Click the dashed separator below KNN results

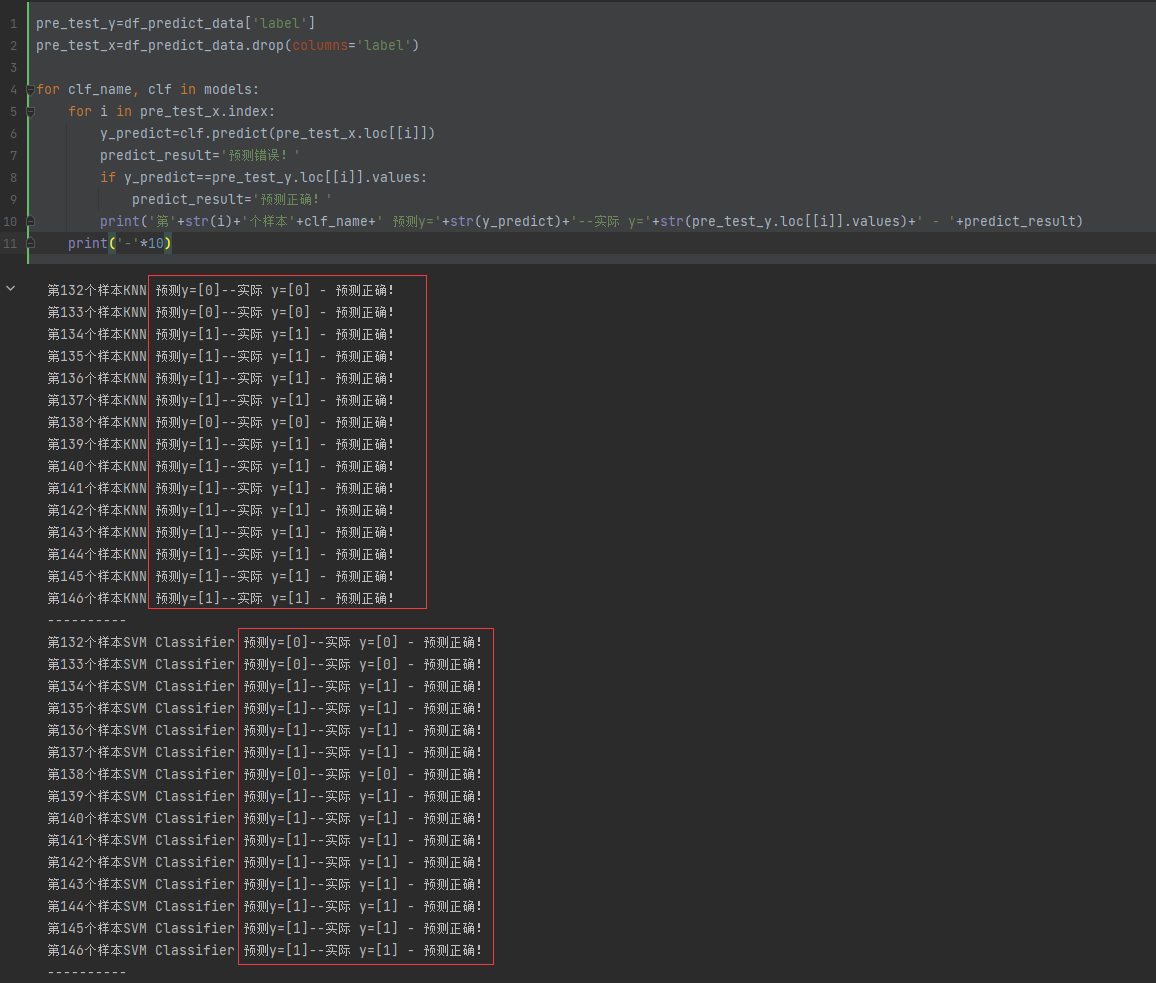tap(87, 621)
